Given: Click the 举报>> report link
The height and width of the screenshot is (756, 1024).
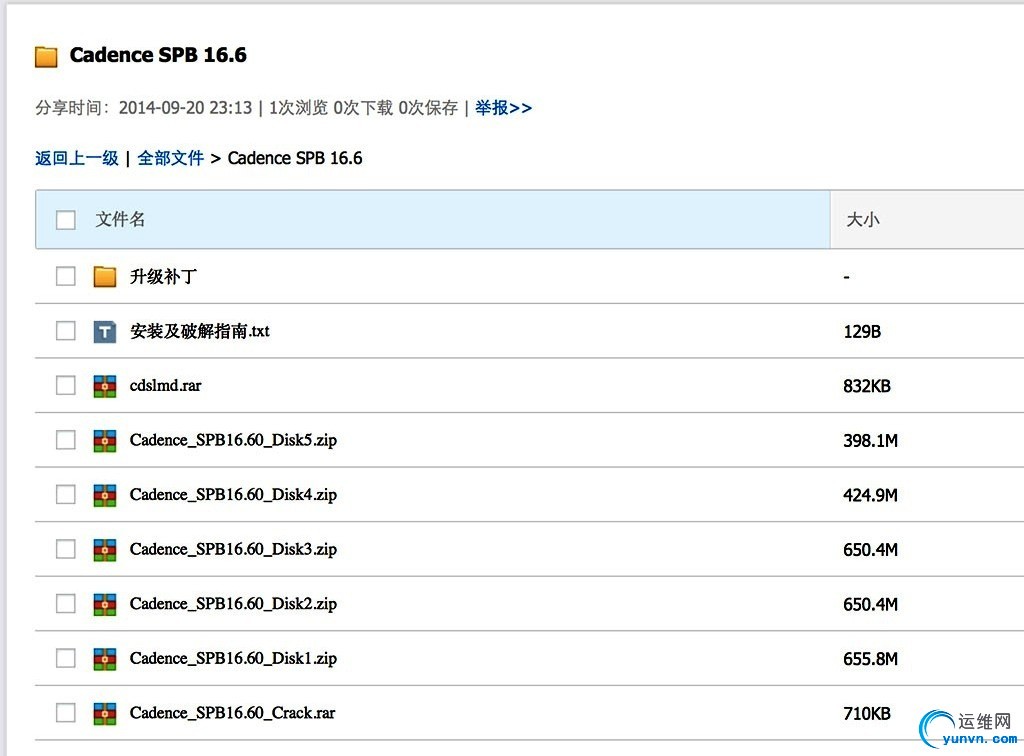Looking at the screenshot, I should point(503,108).
